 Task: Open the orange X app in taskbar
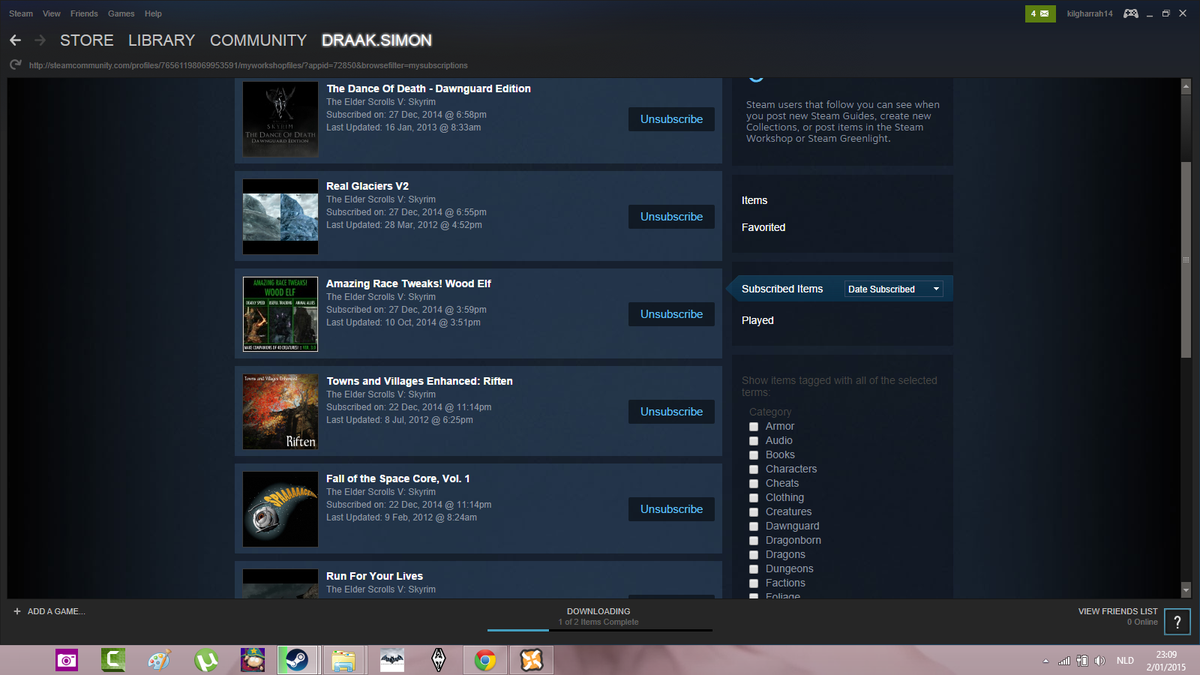pyautogui.click(x=530, y=660)
